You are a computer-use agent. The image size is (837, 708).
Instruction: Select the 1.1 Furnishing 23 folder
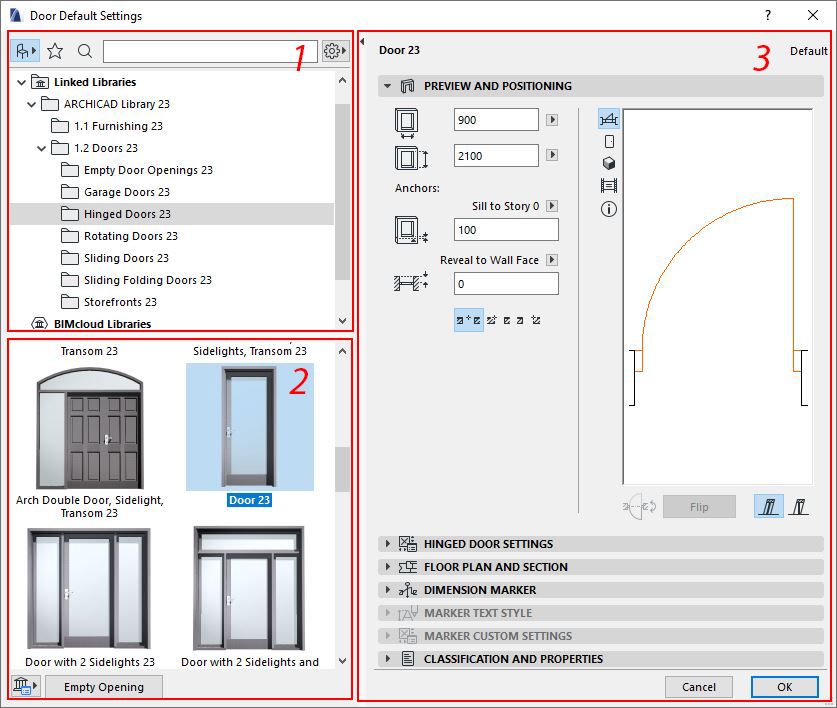coord(107,126)
